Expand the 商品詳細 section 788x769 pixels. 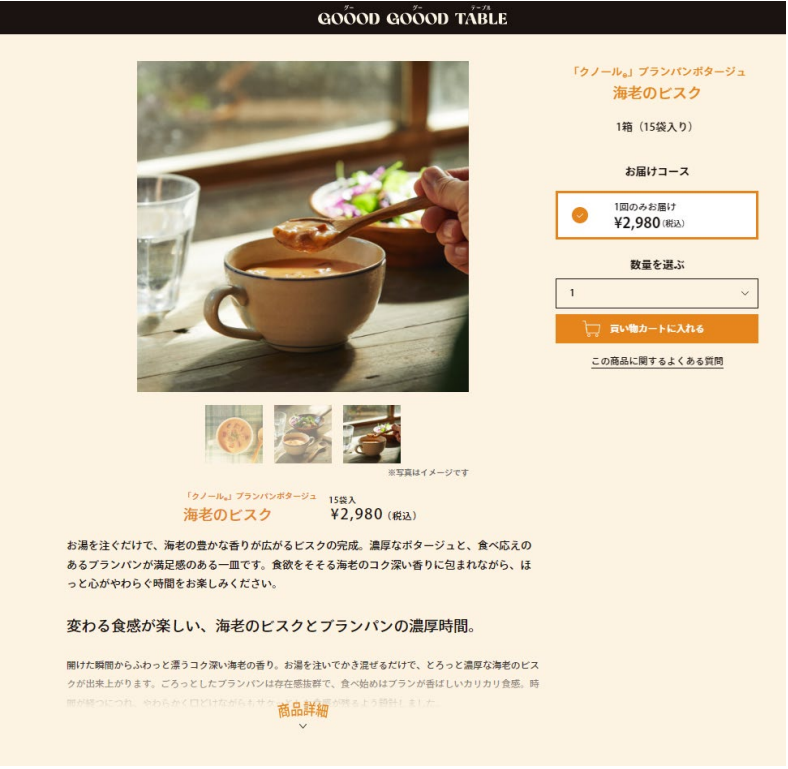click(x=303, y=710)
